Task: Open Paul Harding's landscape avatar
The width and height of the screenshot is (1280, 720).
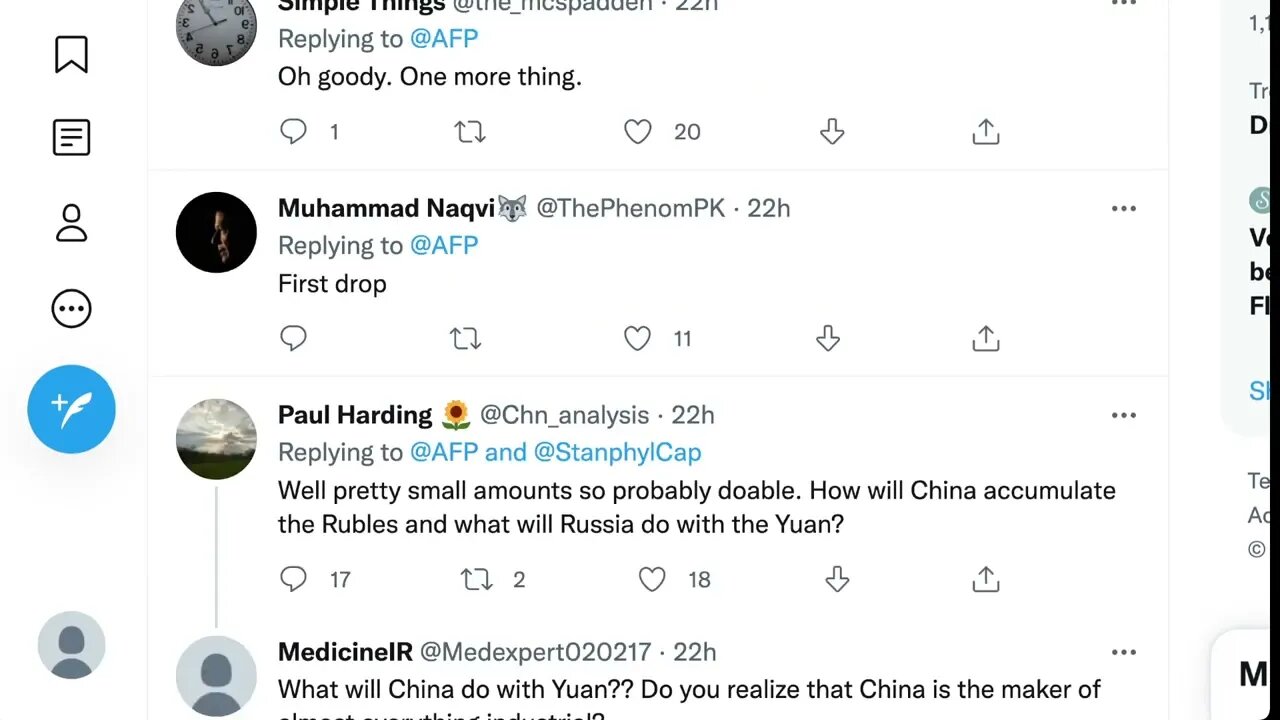Action: (x=216, y=439)
